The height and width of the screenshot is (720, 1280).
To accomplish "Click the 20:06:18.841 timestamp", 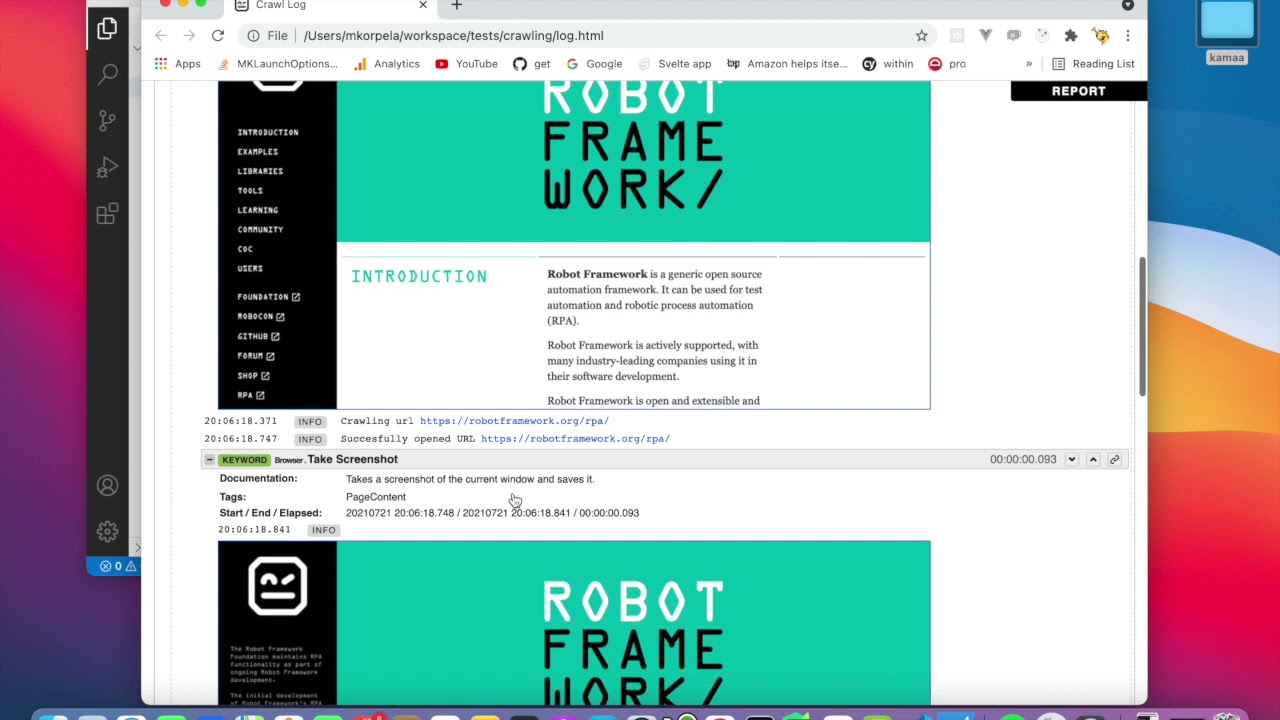I will coord(254,530).
